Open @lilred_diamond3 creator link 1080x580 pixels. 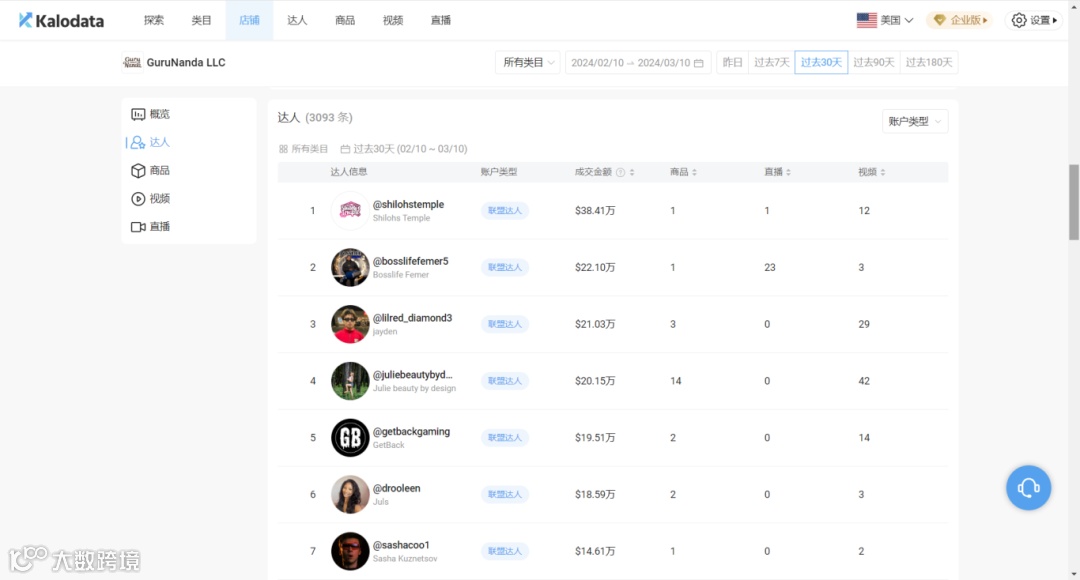pos(413,318)
